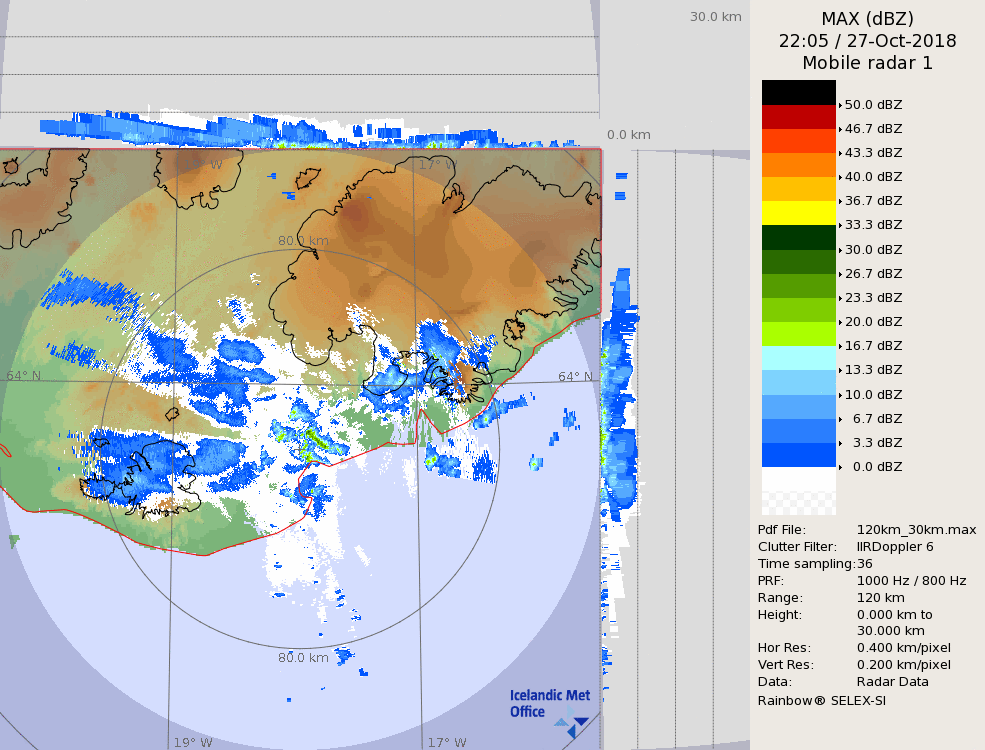This screenshot has width=985, height=750.
Task: Choose the orange 40.0 dBZ legend swatch
Action: 798,165
